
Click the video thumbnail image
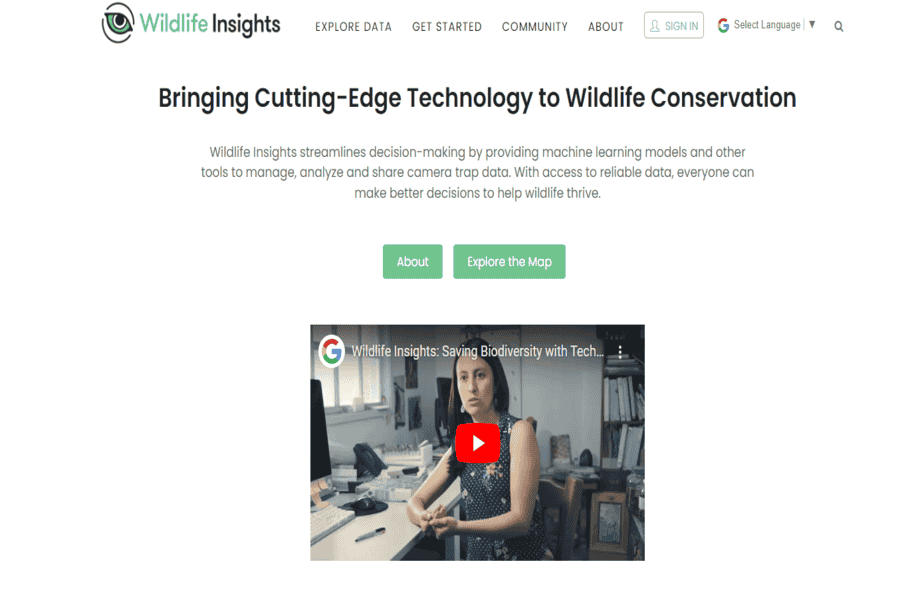click(x=478, y=443)
